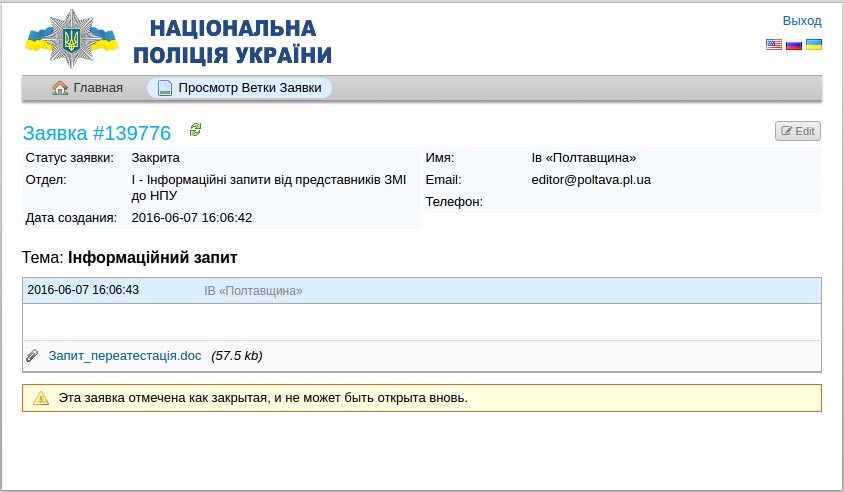Open the Главная tab
Screen dimensions: 844x492
[97, 88]
